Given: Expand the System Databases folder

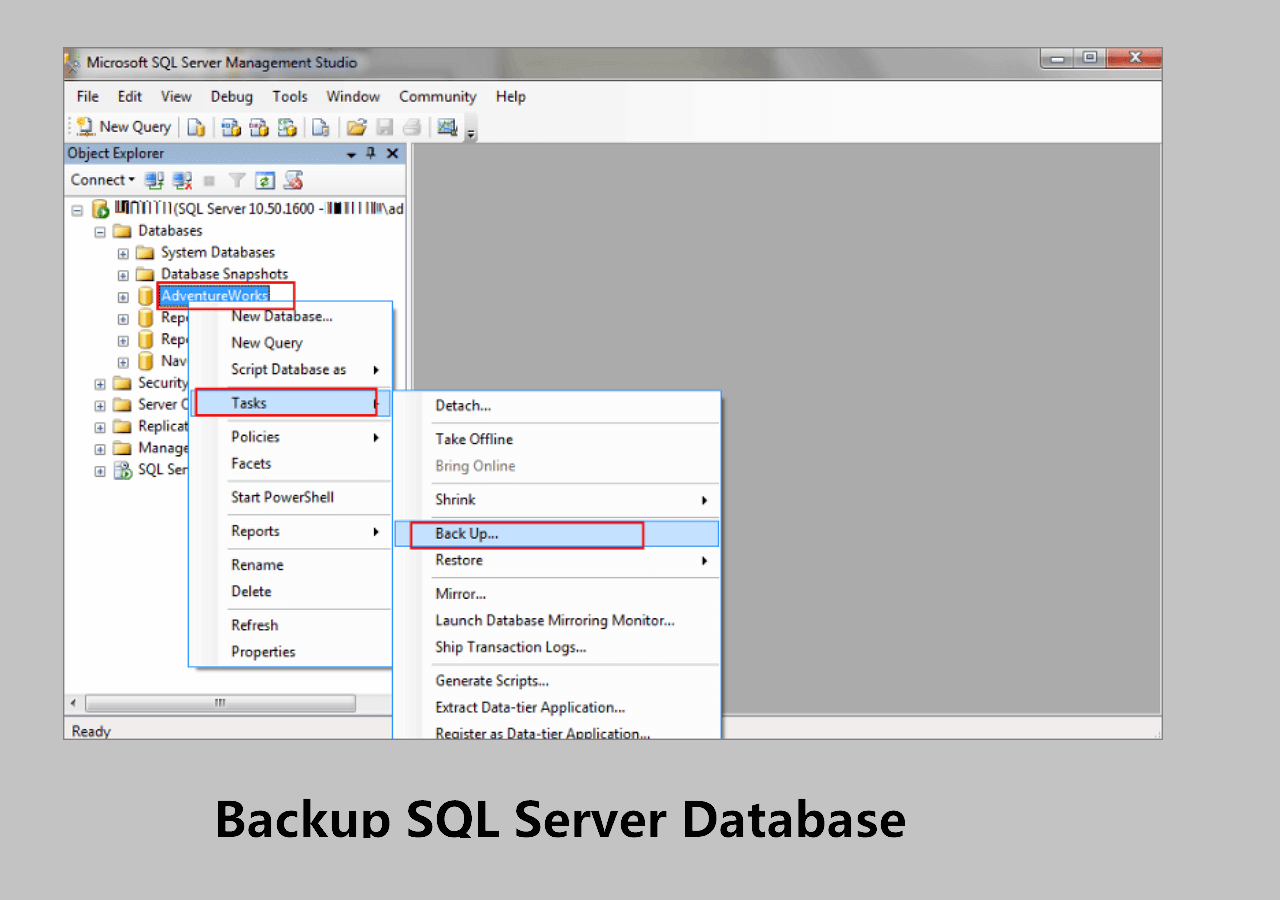Looking at the screenshot, I should [123, 253].
